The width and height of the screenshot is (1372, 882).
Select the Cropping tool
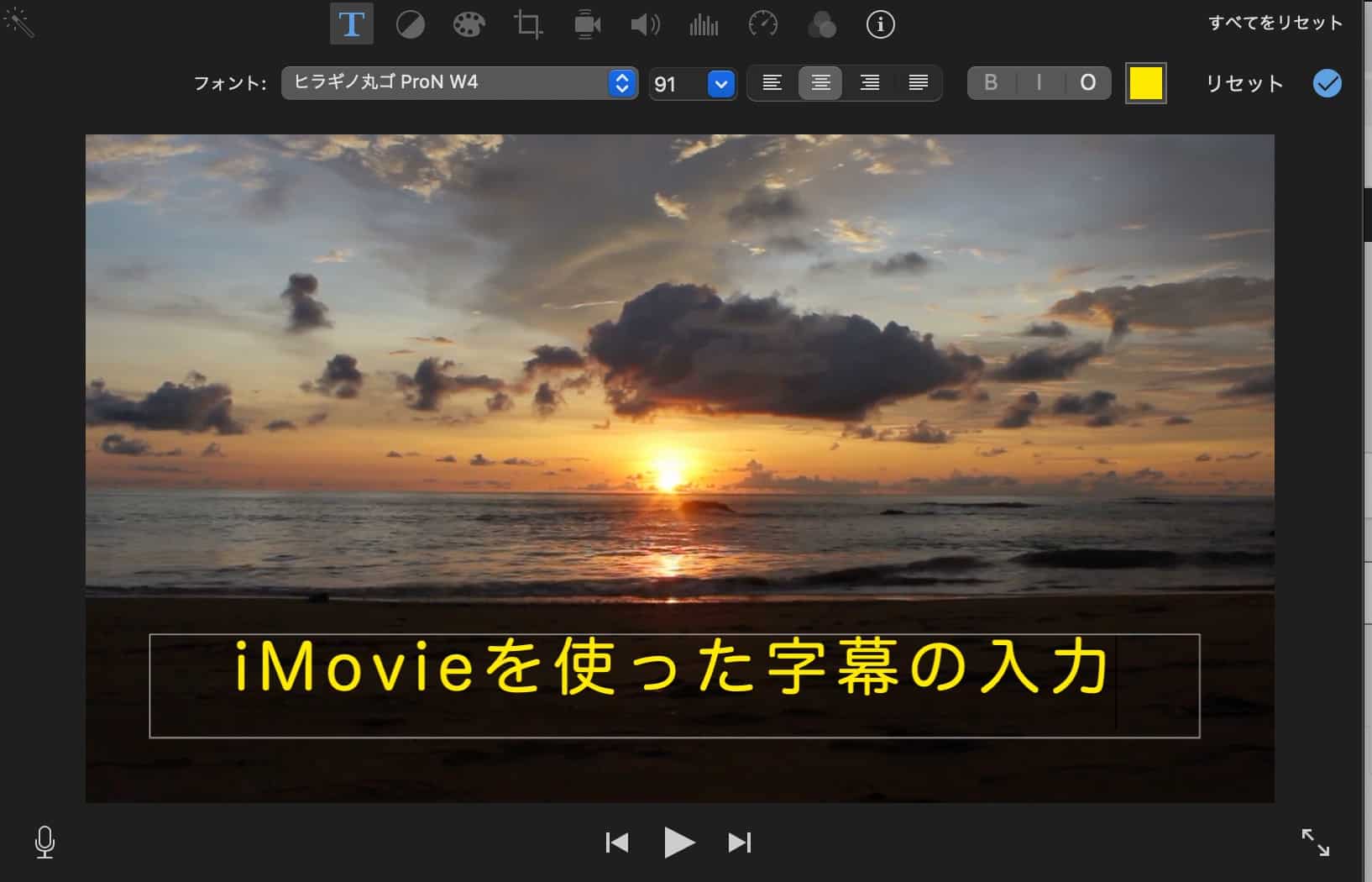(x=527, y=24)
